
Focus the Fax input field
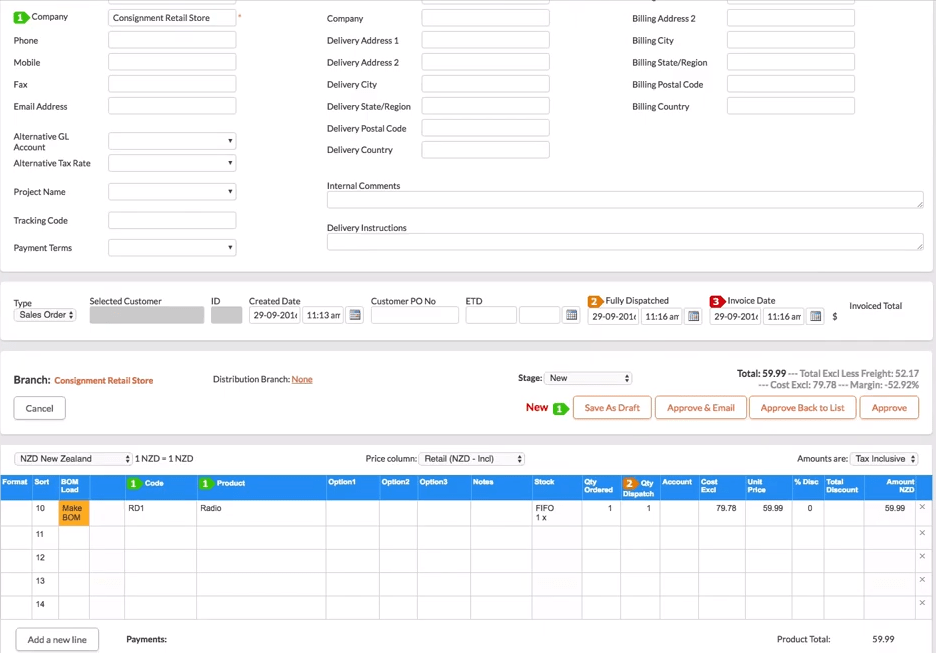click(172, 84)
